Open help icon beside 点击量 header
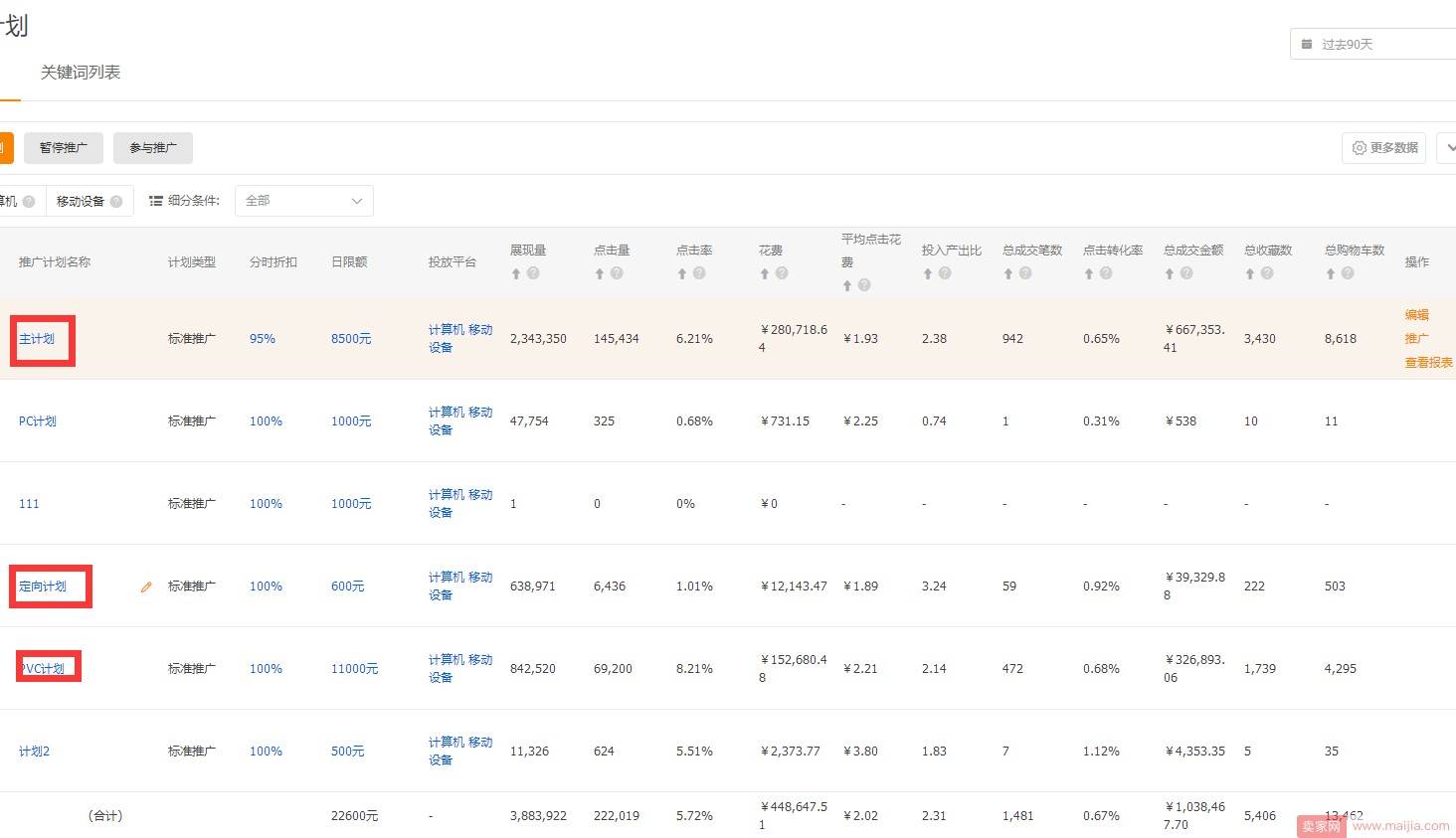Viewport: 1456px width, 838px height. tap(617, 273)
